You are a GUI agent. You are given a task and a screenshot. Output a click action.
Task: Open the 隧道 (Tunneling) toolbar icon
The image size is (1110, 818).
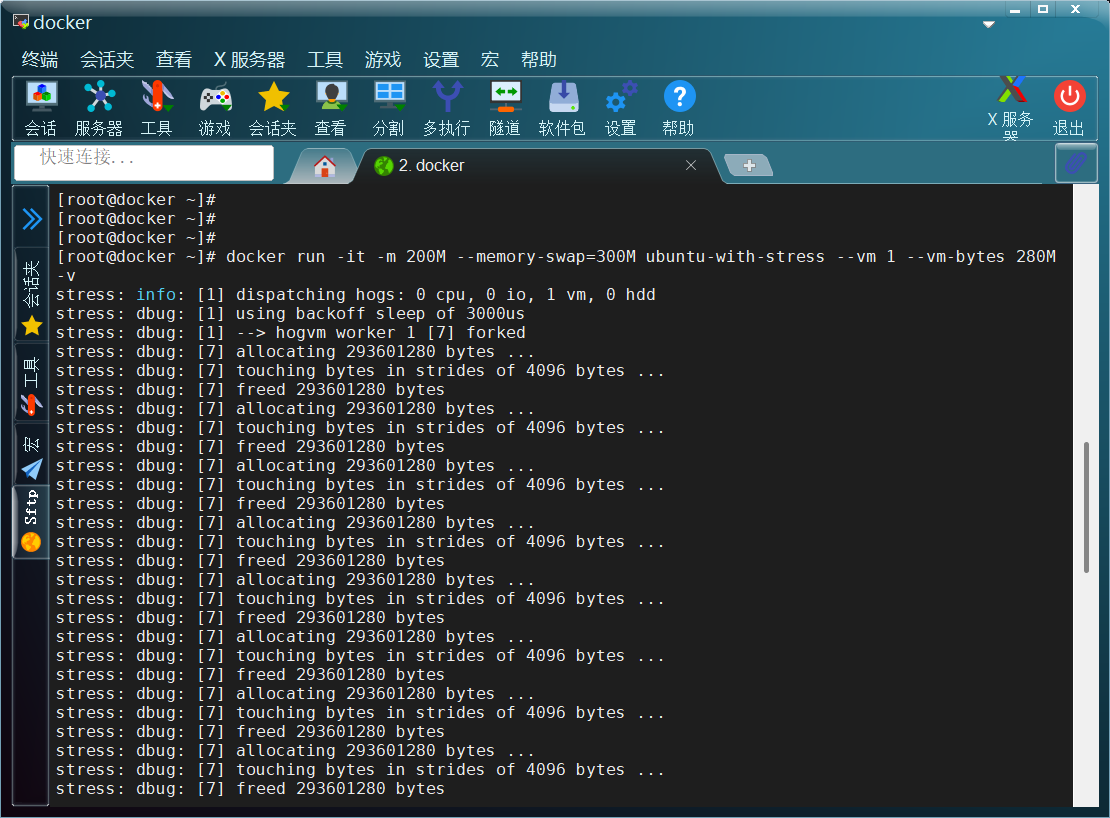505,108
